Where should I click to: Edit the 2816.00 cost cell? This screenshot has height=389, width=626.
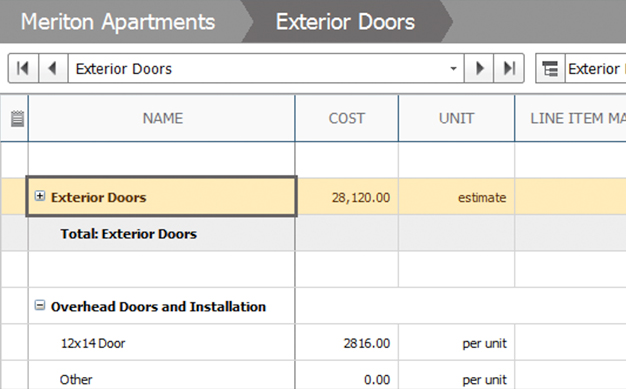347,343
